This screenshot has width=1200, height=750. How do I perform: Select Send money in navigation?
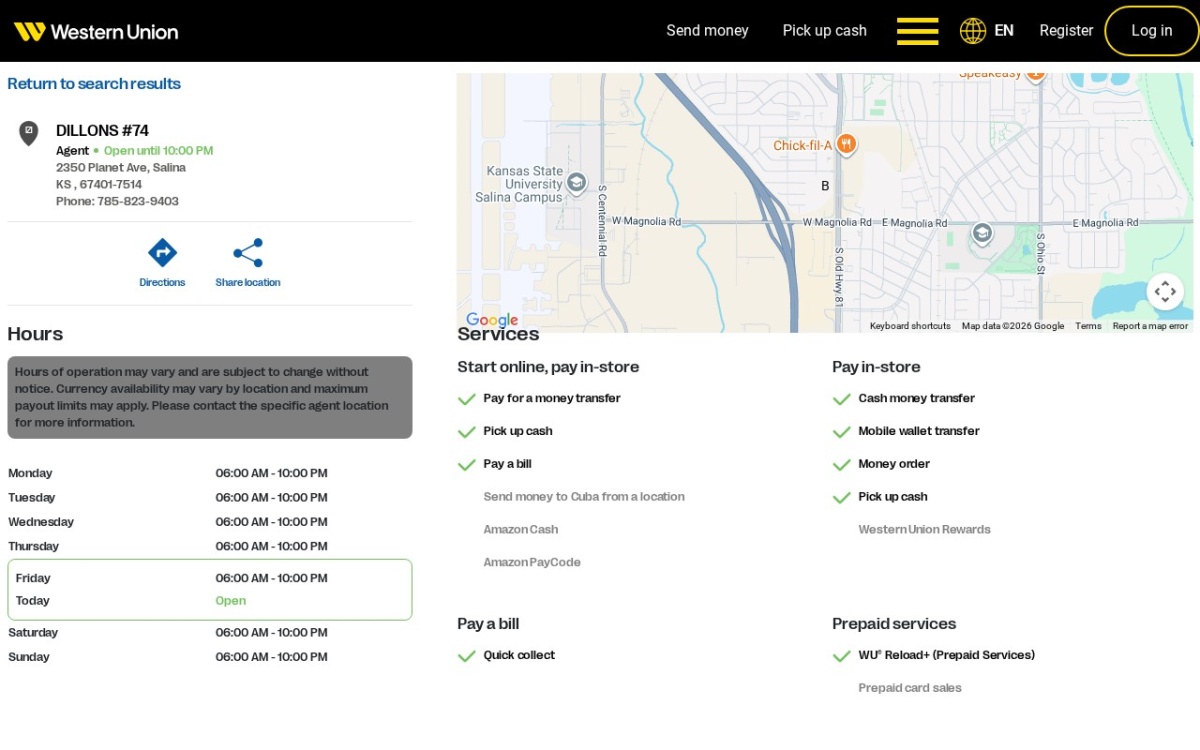(707, 31)
